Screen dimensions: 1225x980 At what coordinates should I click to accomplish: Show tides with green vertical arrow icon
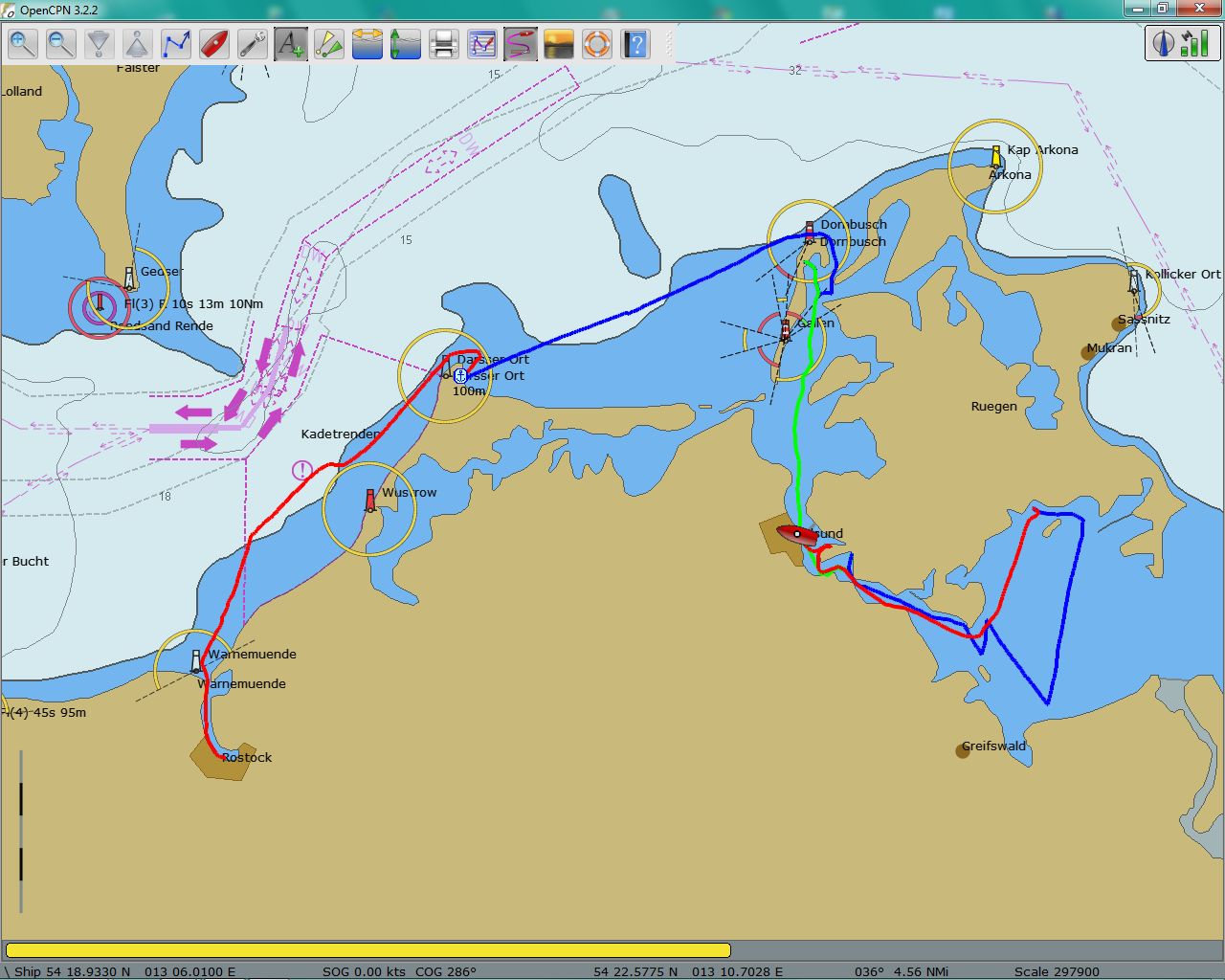(406, 44)
